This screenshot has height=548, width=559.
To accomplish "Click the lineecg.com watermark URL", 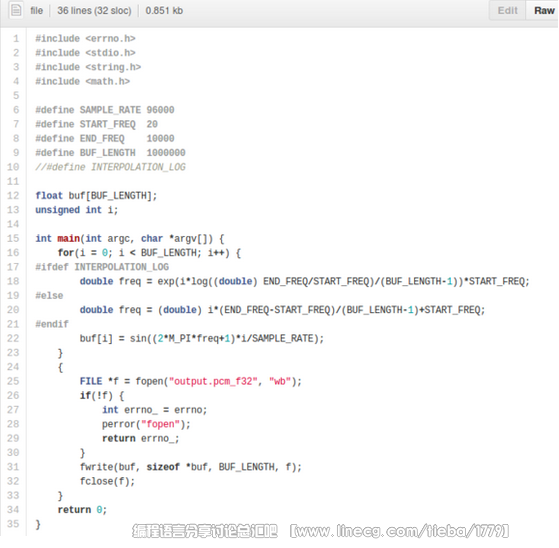I will pyautogui.click(x=399, y=531).
